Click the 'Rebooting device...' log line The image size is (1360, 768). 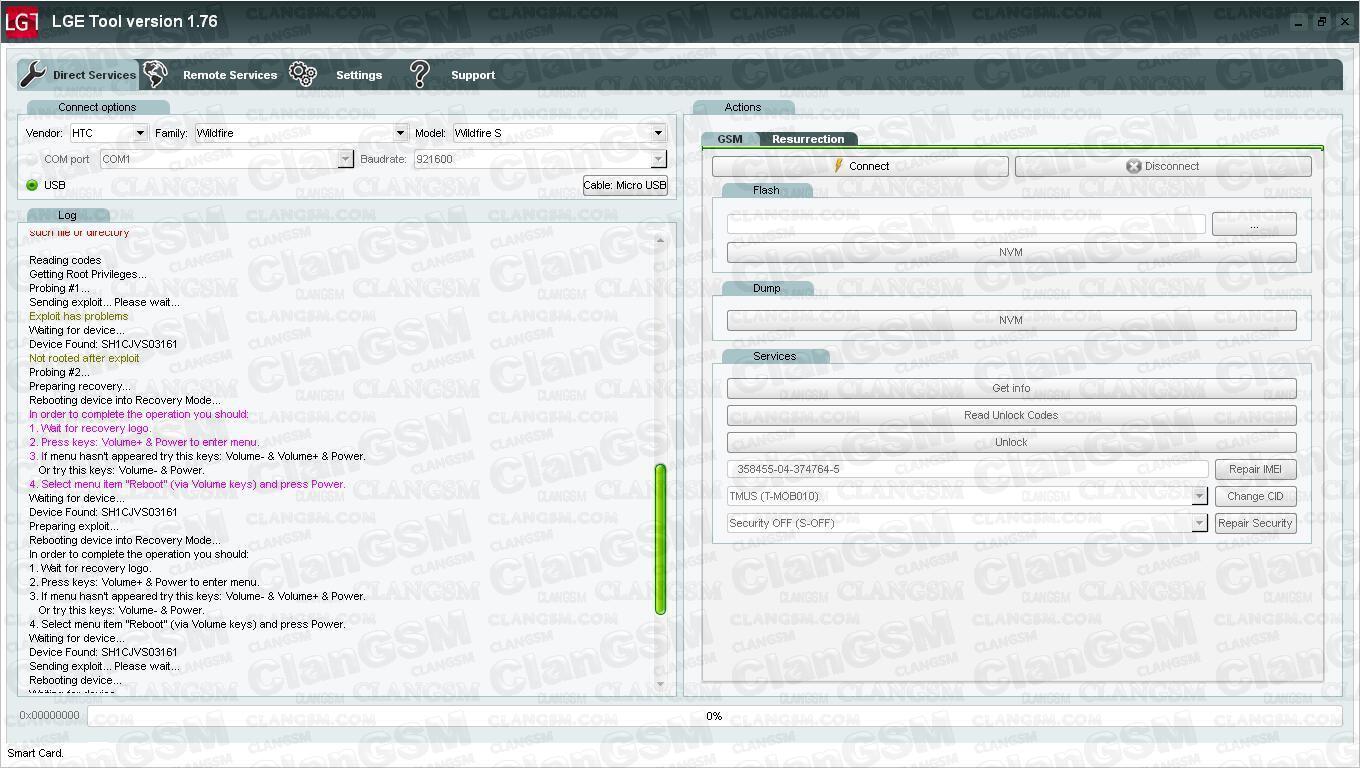click(x=75, y=680)
